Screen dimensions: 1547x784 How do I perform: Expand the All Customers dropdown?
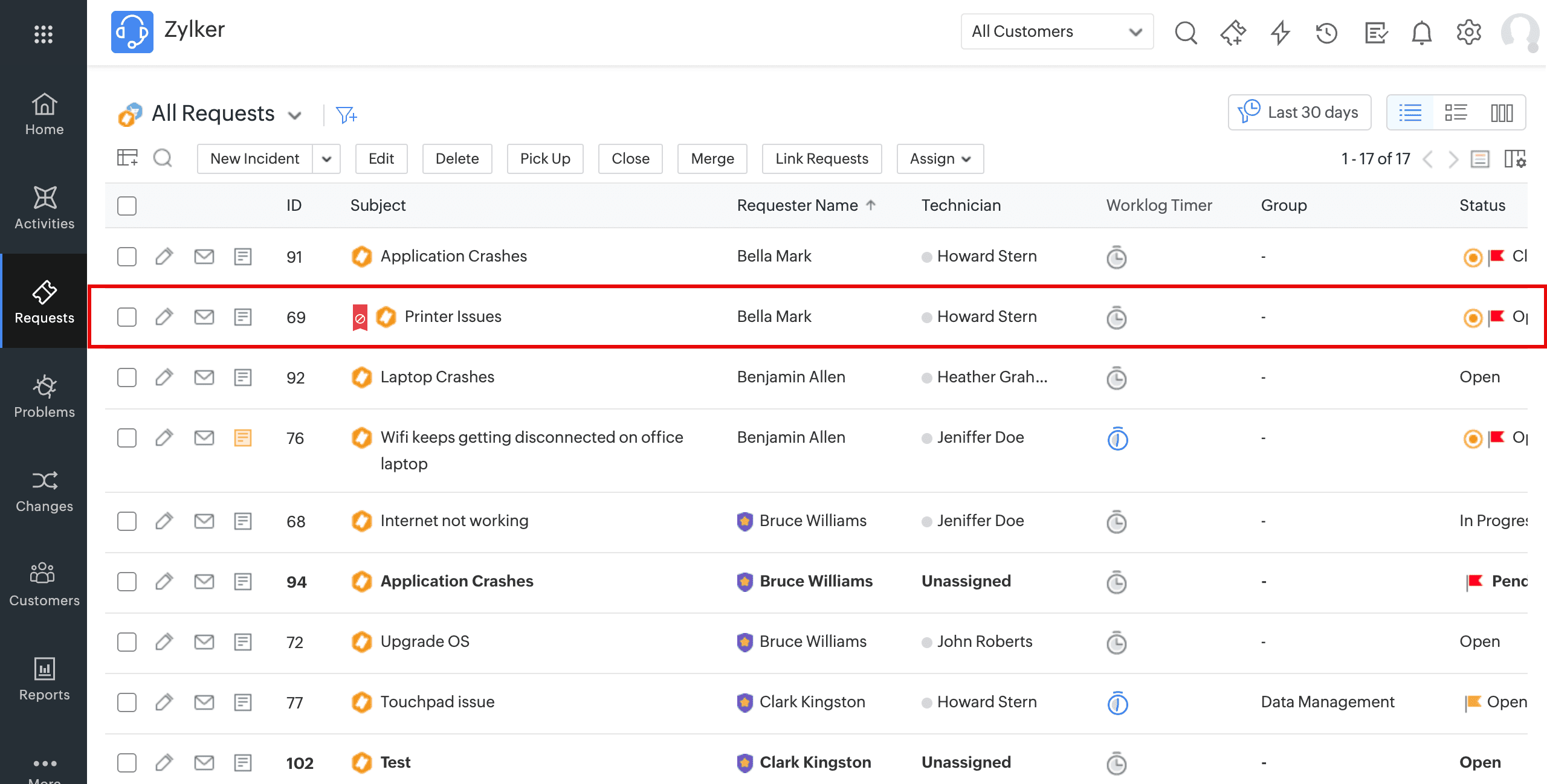click(1056, 31)
